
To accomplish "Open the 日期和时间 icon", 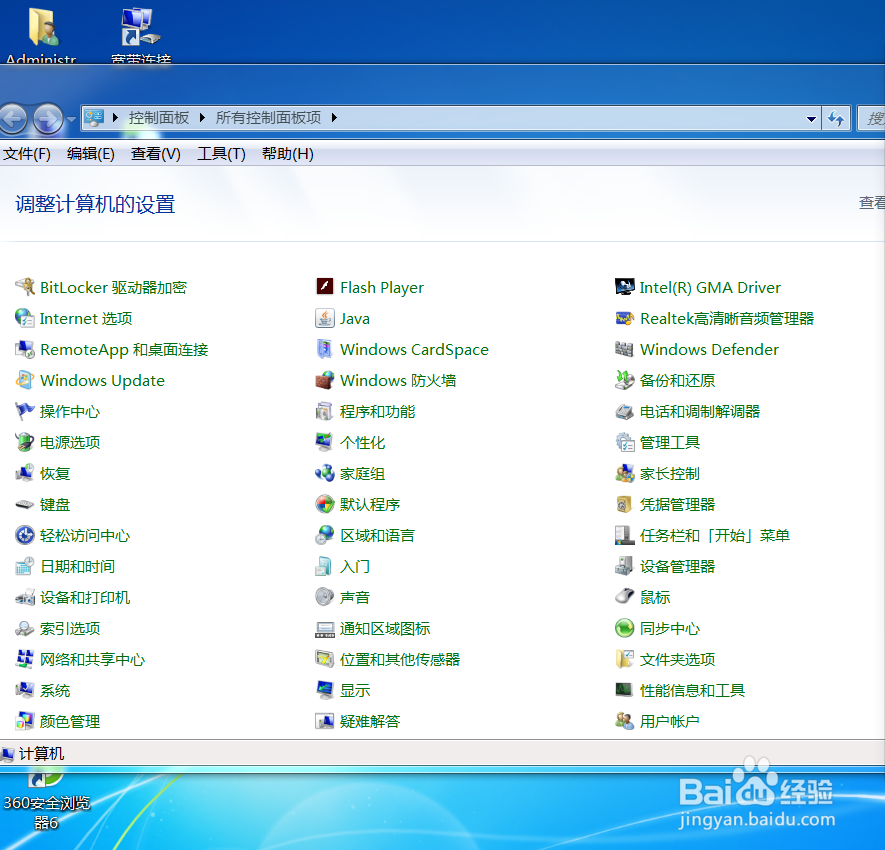I will coord(25,567).
